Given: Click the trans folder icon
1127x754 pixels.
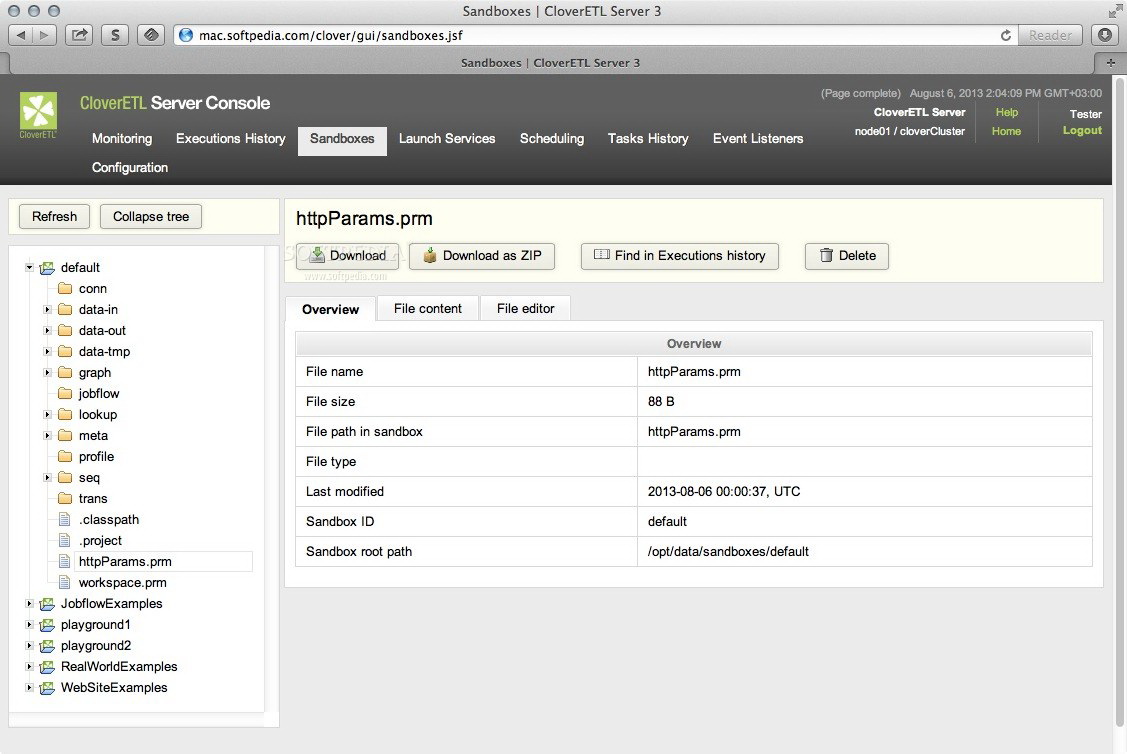Looking at the screenshot, I should 65,498.
